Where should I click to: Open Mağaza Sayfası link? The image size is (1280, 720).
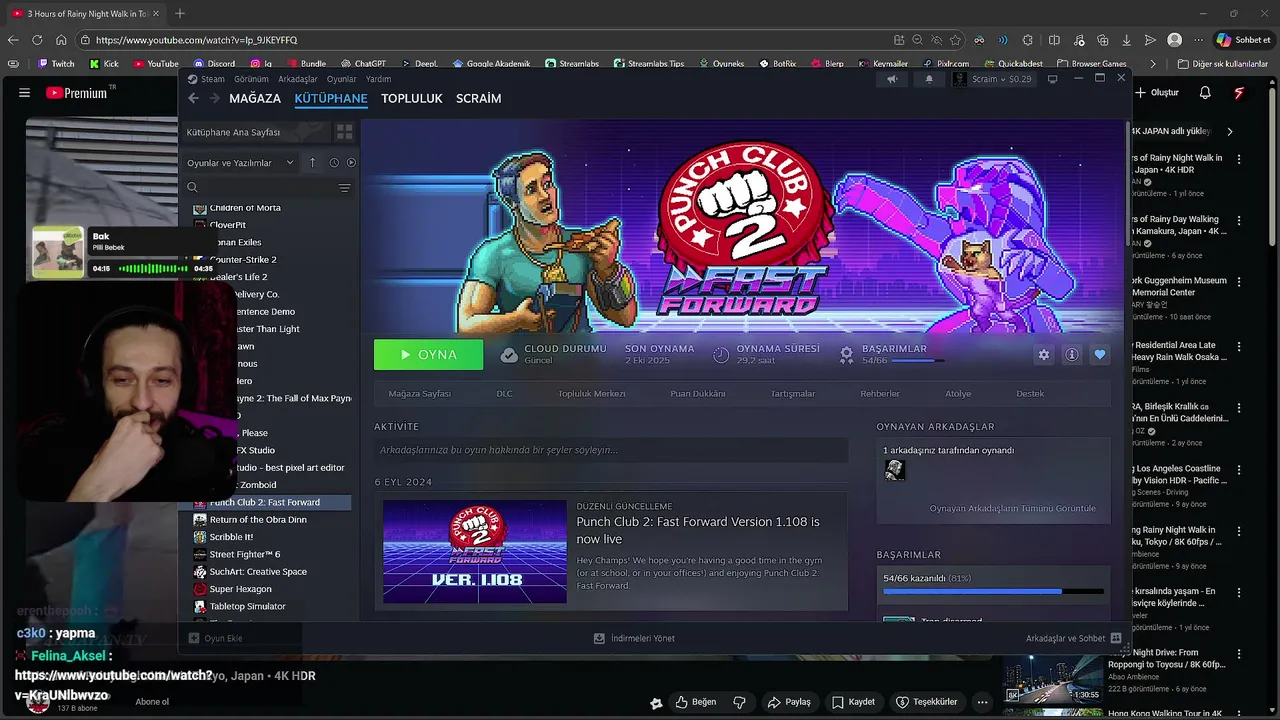click(x=419, y=393)
